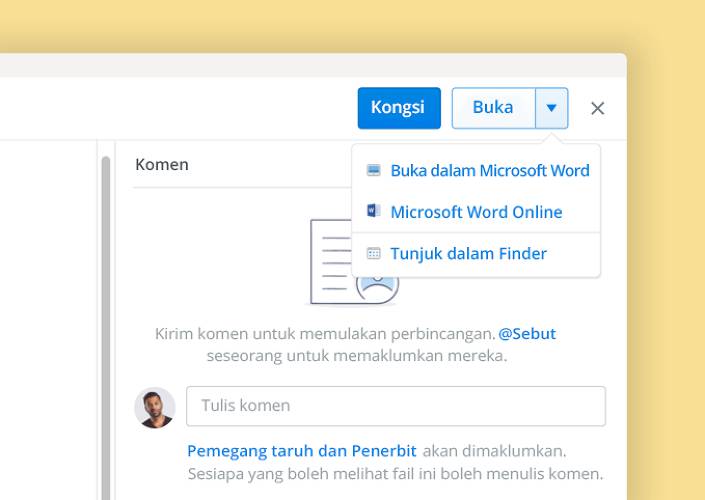Click the Finder icon beside Tunjuk dalam Finder
This screenshot has height=500, width=705.
pyautogui.click(x=374, y=253)
